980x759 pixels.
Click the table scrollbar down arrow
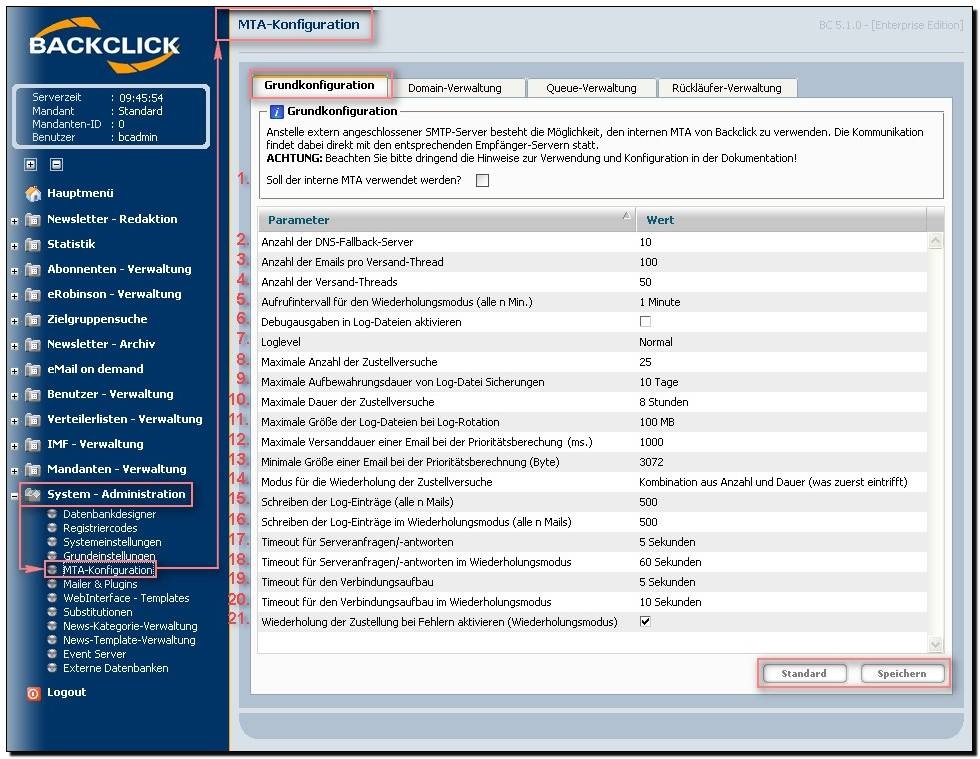pos(935,644)
